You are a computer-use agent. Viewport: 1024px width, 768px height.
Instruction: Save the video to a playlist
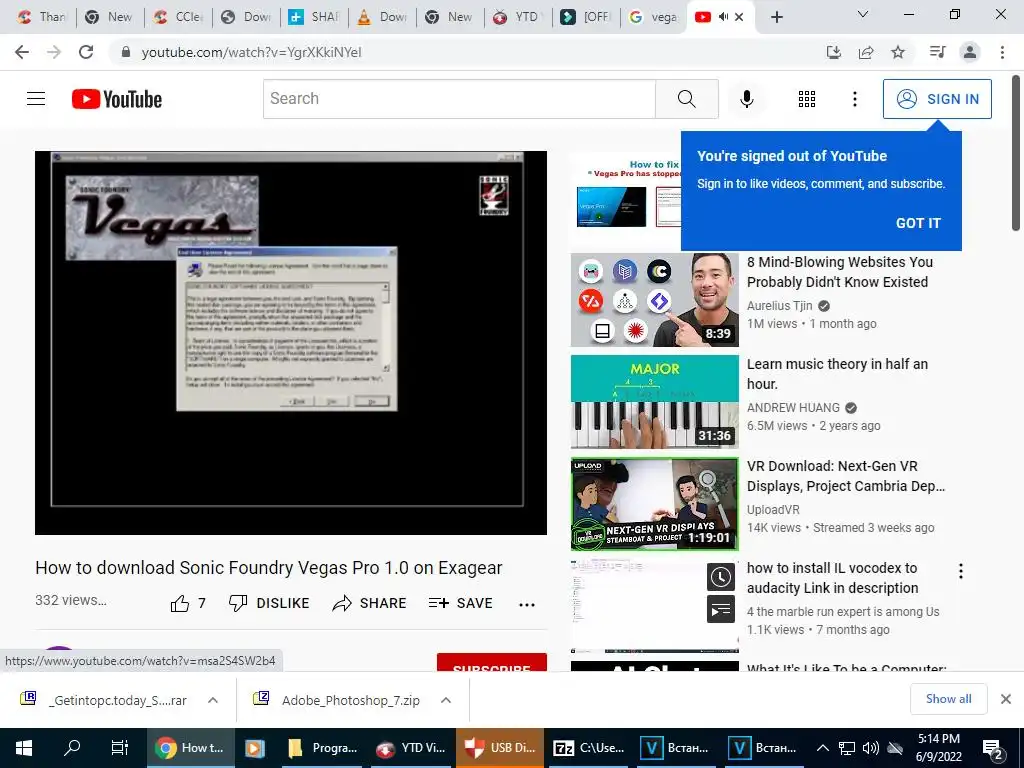tap(460, 603)
